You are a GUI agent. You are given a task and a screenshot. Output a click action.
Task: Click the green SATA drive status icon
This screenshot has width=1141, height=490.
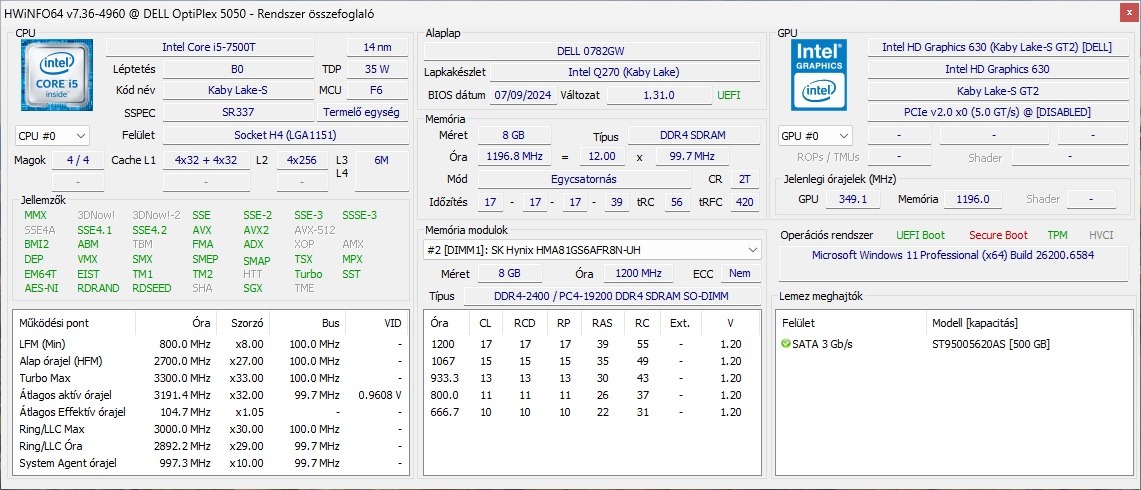click(x=785, y=344)
